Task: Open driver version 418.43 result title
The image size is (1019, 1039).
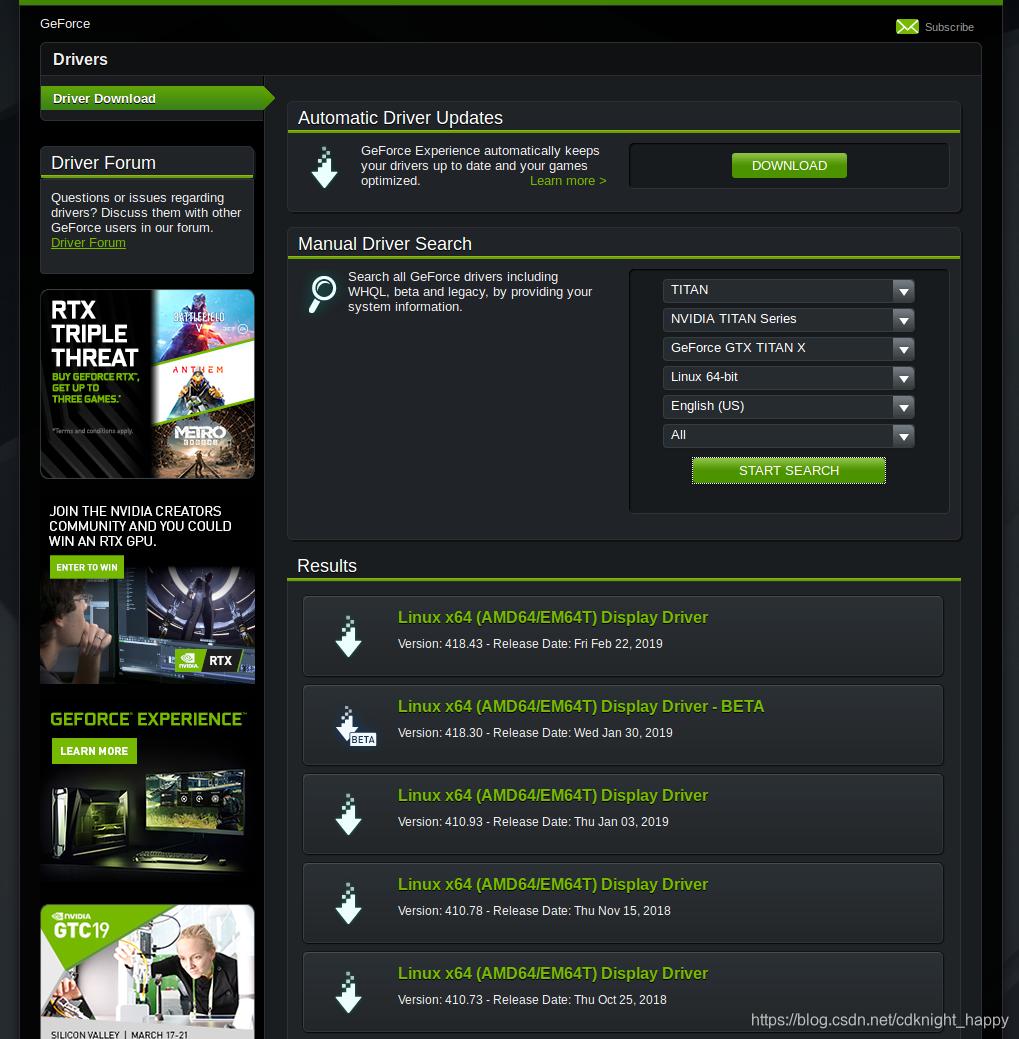Action: (x=553, y=618)
